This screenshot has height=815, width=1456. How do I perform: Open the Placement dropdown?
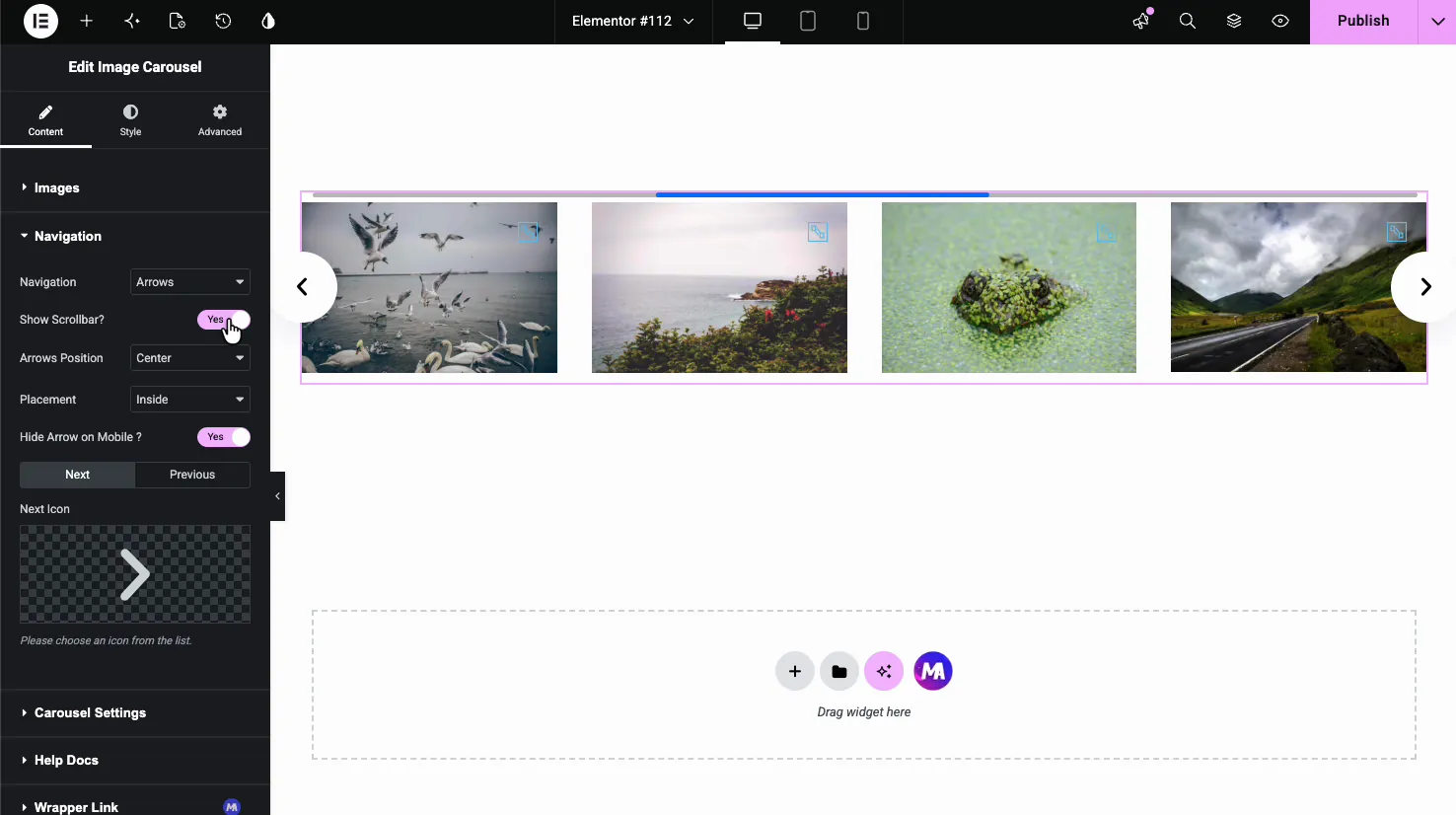pyautogui.click(x=190, y=400)
